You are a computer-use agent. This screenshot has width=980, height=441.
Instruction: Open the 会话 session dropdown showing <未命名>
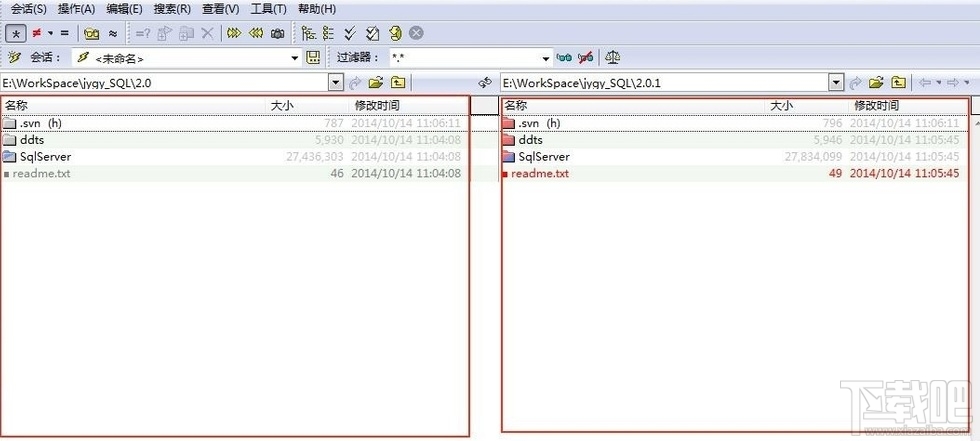pyautogui.click(x=187, y=58)
